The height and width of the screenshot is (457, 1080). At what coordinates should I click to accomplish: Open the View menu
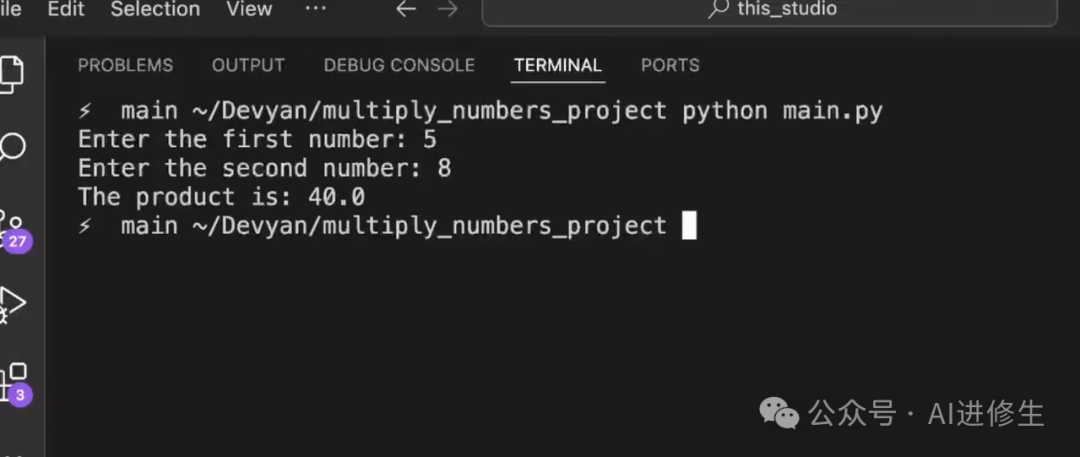pyautogui.click(x=249, y=9)
